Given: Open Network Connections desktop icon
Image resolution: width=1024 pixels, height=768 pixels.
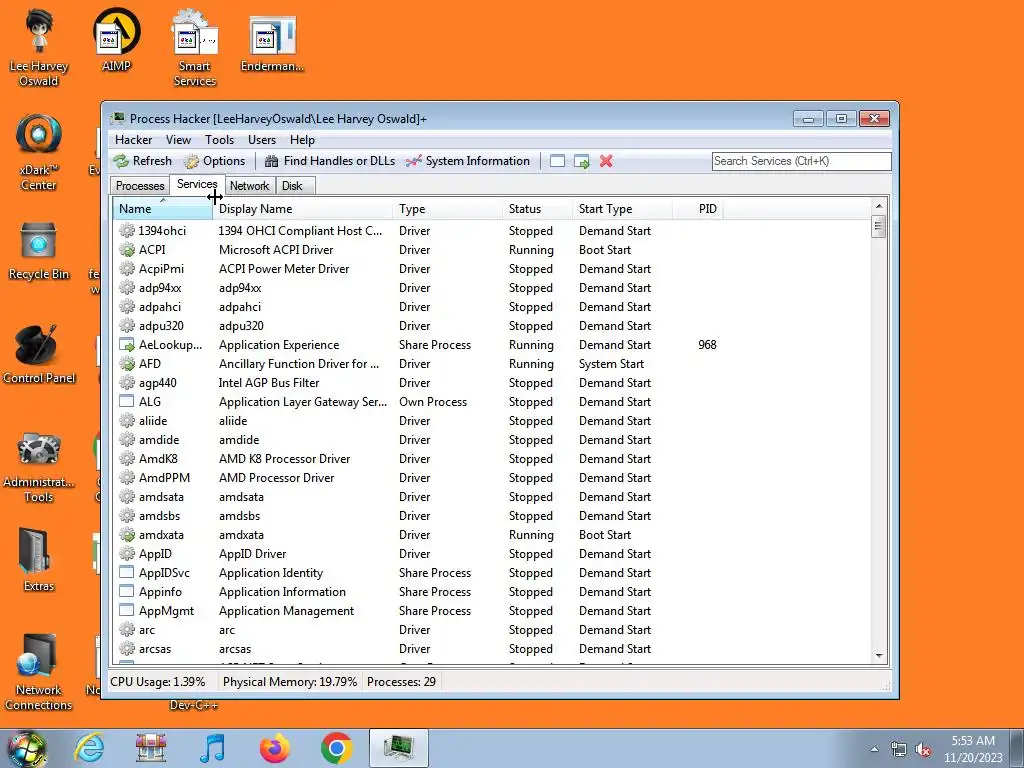Looking at the screenshot, I should pyautogui.click(x=39, y=673).
